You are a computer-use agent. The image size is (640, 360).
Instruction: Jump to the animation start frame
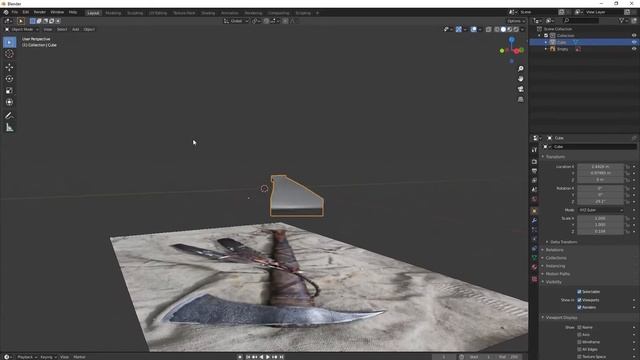247,357
